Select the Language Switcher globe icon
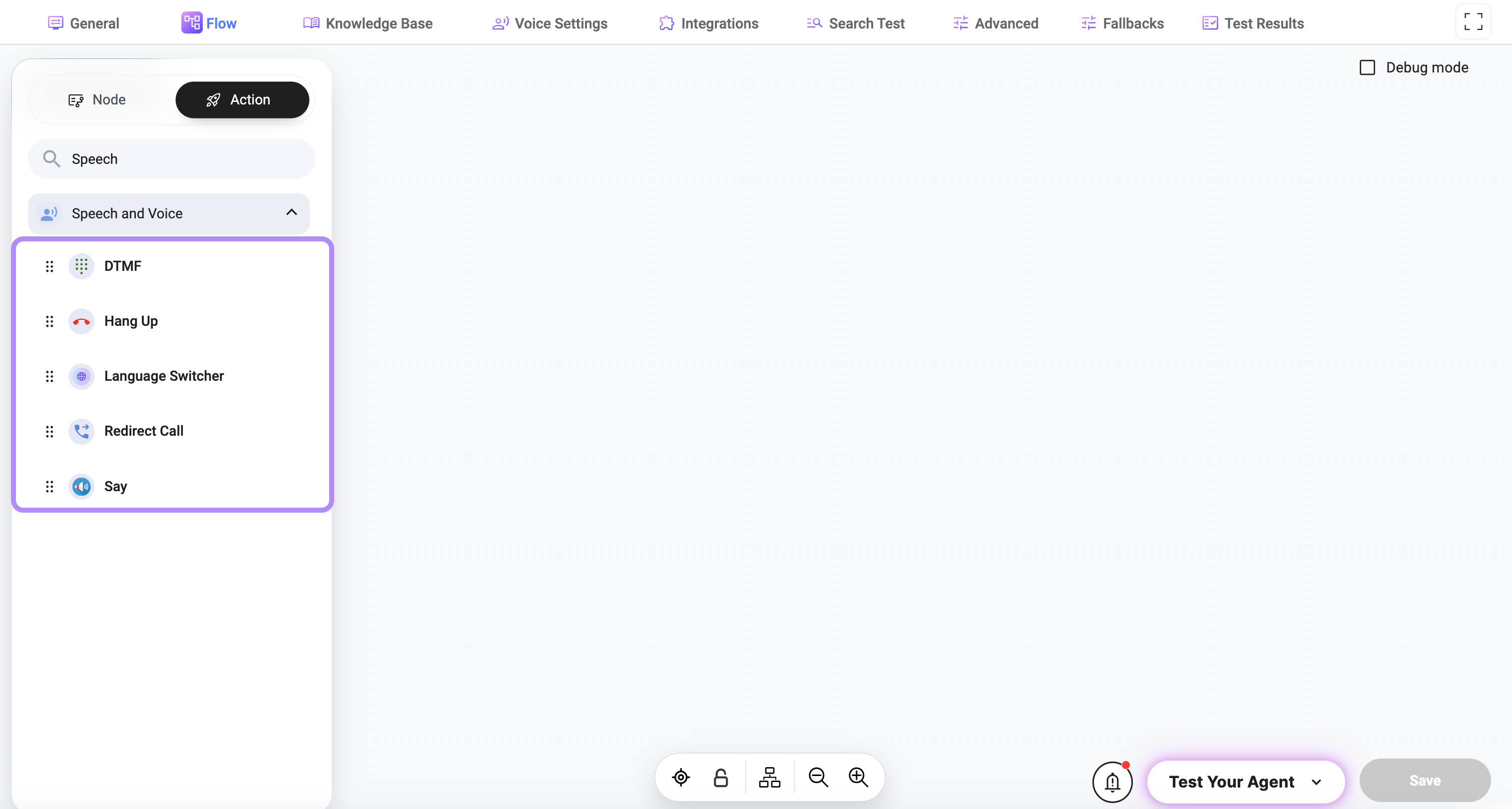The image size is (1512, 809). pos(81,376)
